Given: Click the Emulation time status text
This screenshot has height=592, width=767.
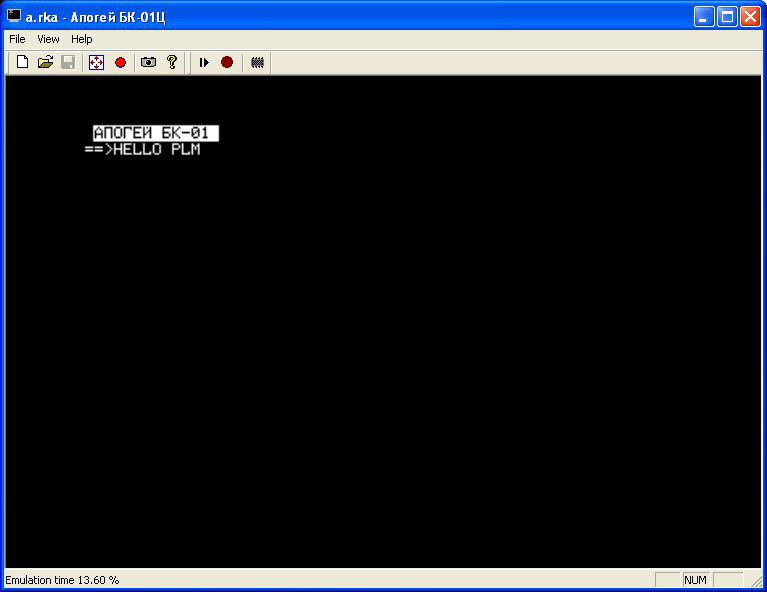Looking at the screenshot, I should pyautogui.click(x=62, y=580).
